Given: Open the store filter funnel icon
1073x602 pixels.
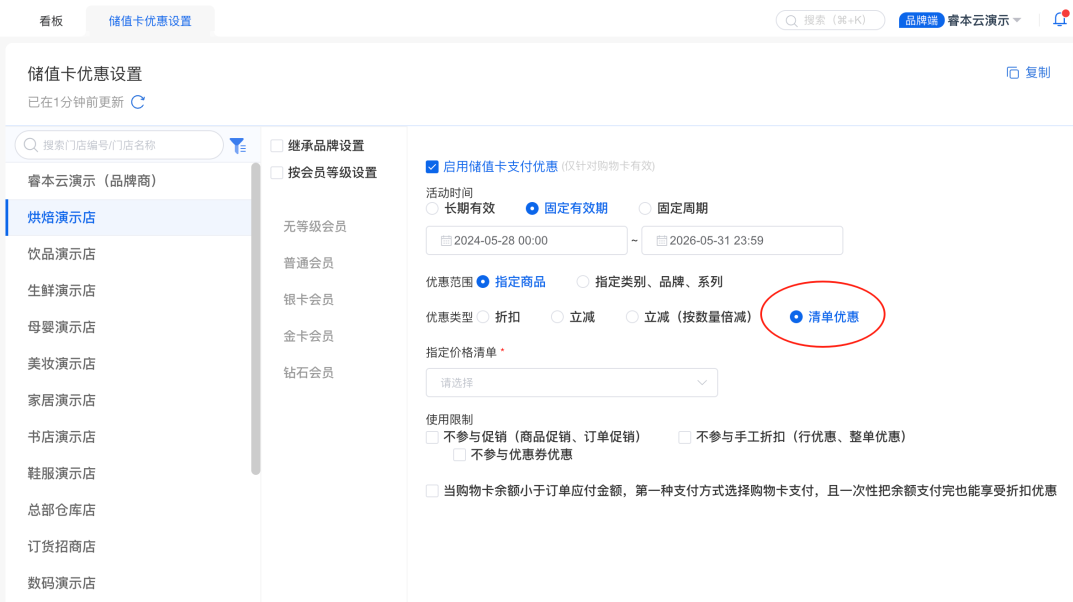Looking at the screenshot, I should coord(237,146).
